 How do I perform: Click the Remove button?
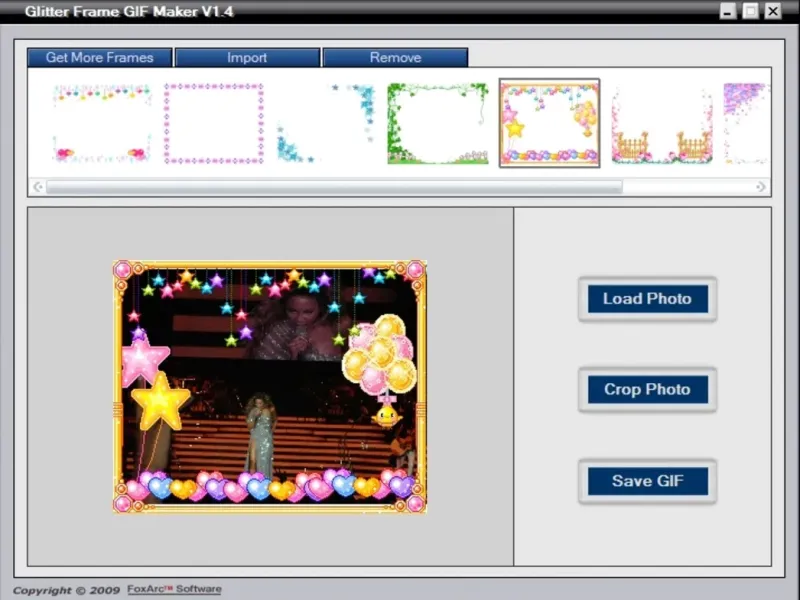pos(395,58)
